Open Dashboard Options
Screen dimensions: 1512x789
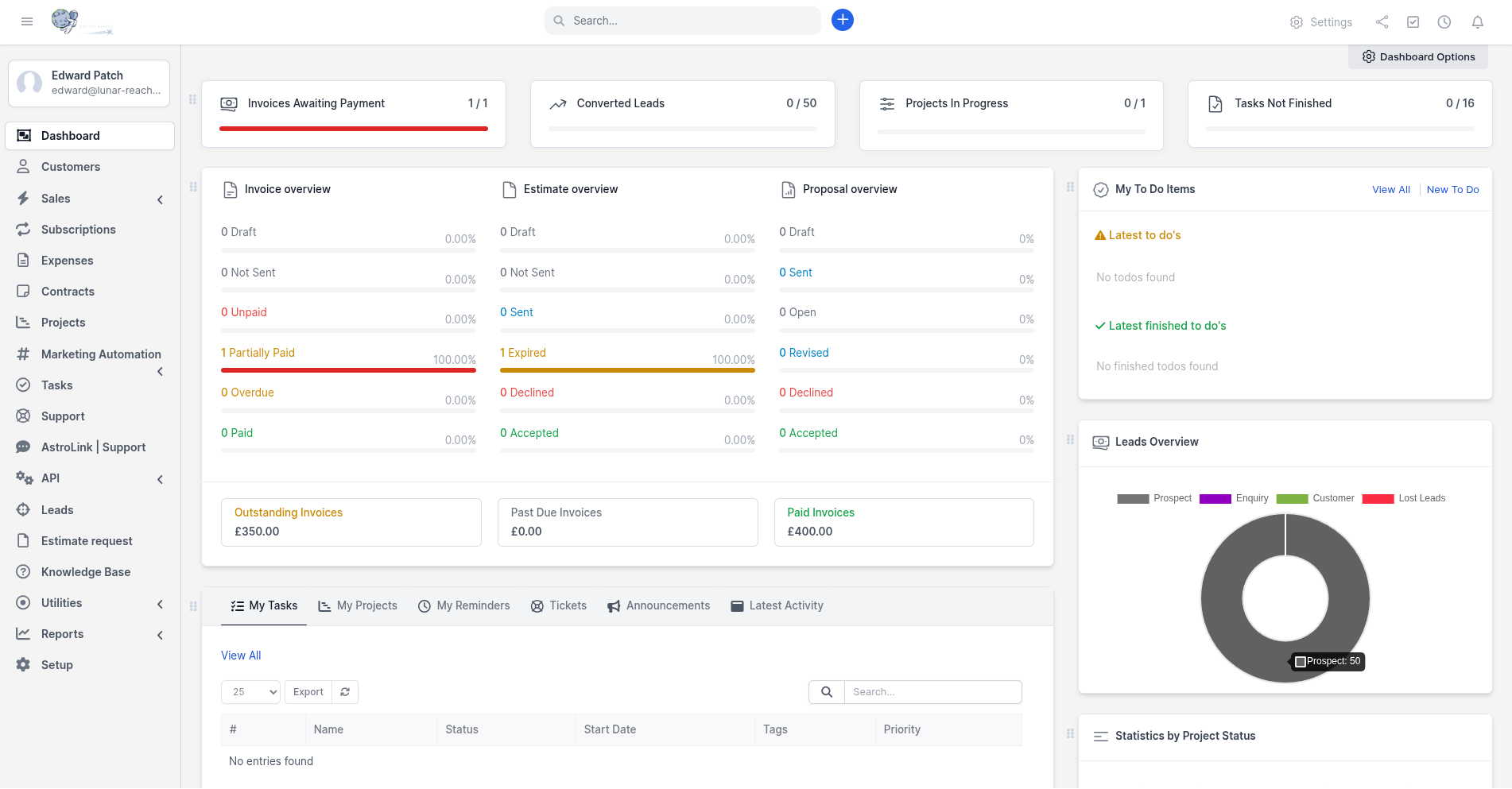[x=1418, y=57]
